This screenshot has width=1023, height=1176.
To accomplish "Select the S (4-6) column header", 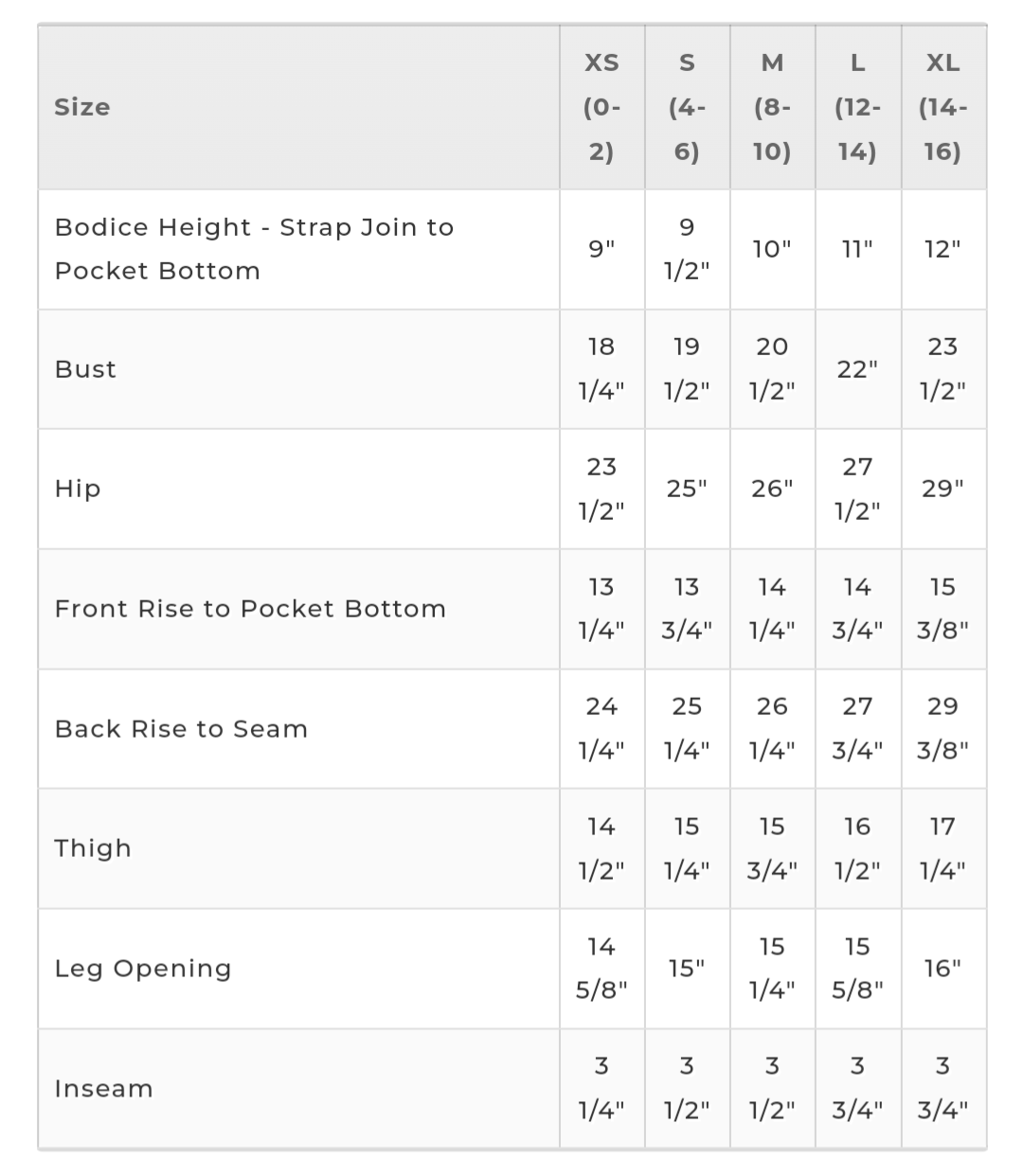I will [x=687, y=107].
